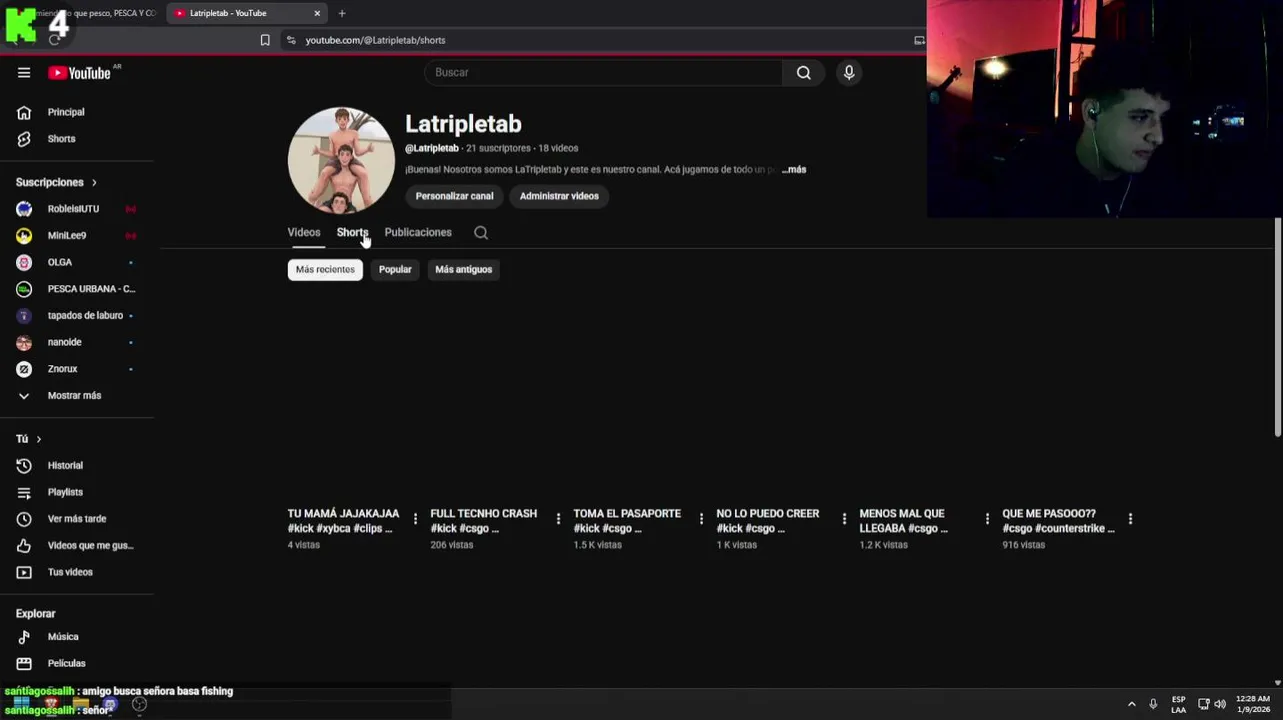Open Principal home icon in sidebar
The height and width of the screenshot is (720, 1283).
pos(24,112)
